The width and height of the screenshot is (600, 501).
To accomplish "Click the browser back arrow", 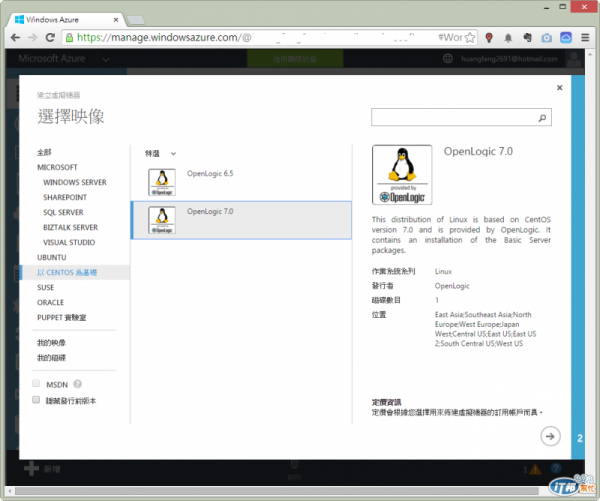I will click(x=15, y=38).
